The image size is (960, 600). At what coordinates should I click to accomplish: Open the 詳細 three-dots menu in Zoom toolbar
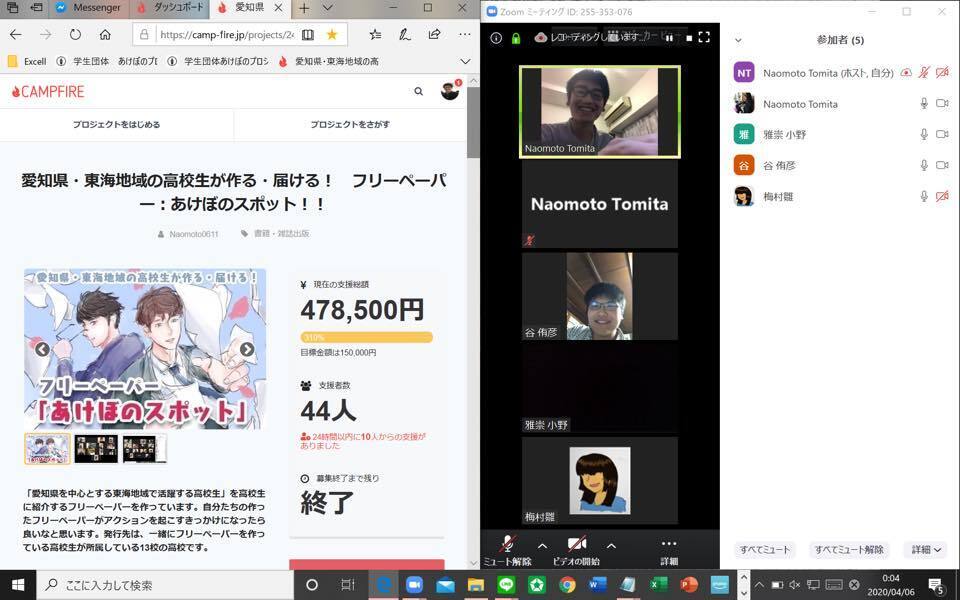click(x=669, y=549)
